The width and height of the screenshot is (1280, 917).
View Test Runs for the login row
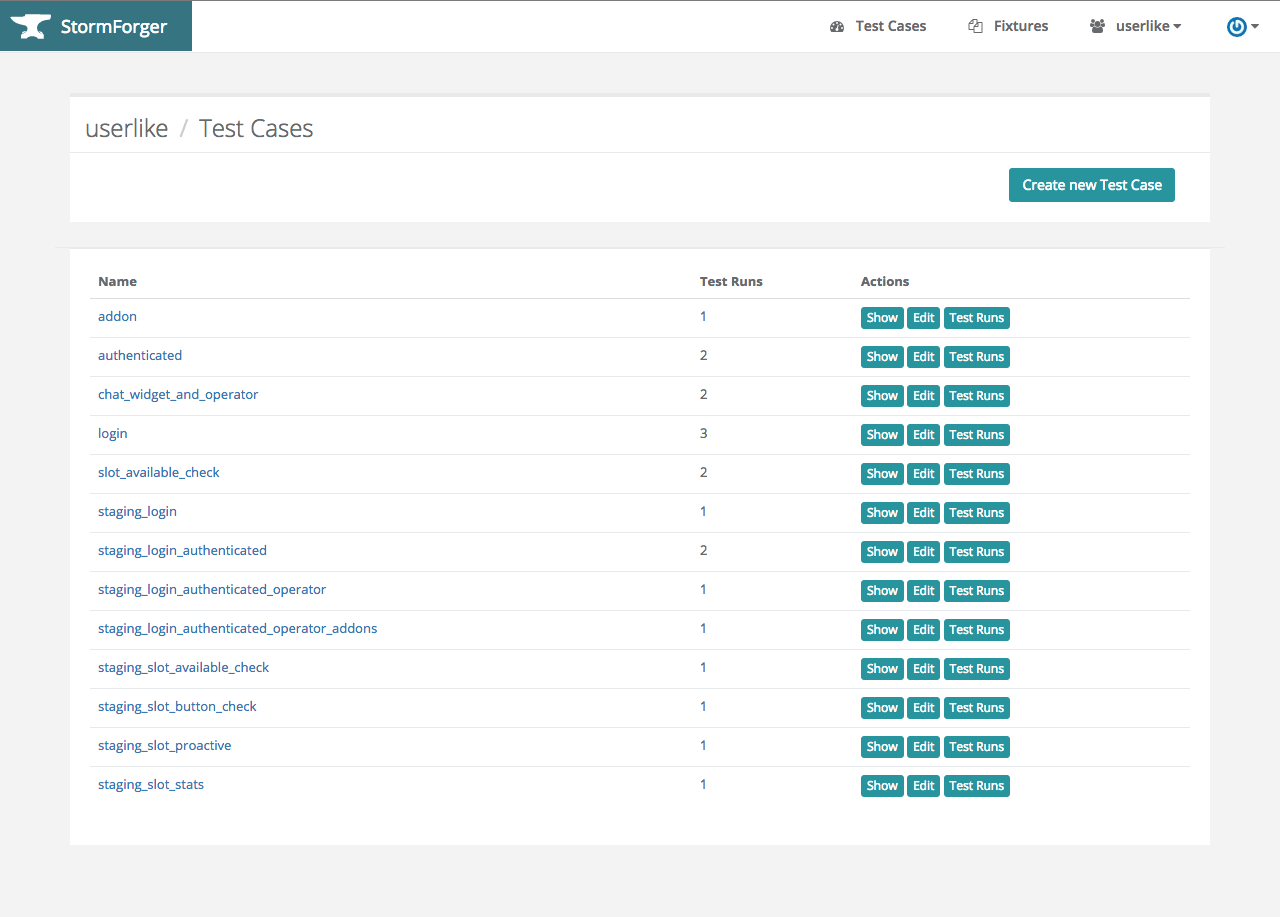click(976, 435)
